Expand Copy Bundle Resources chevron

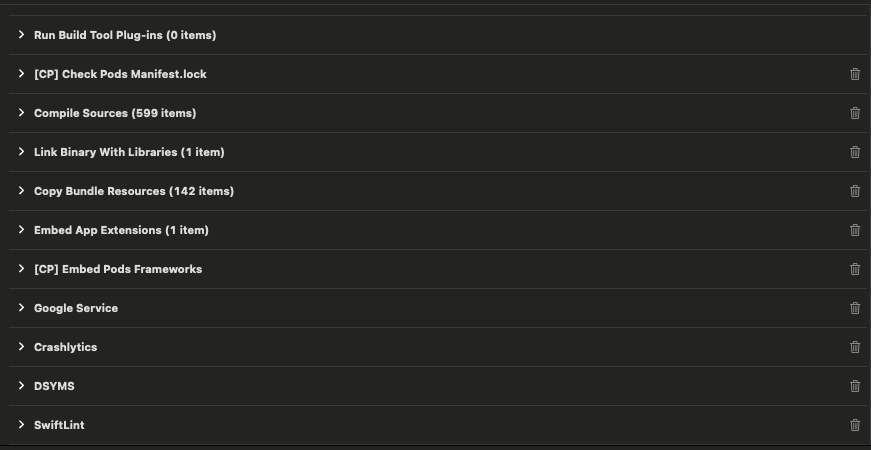21,191
